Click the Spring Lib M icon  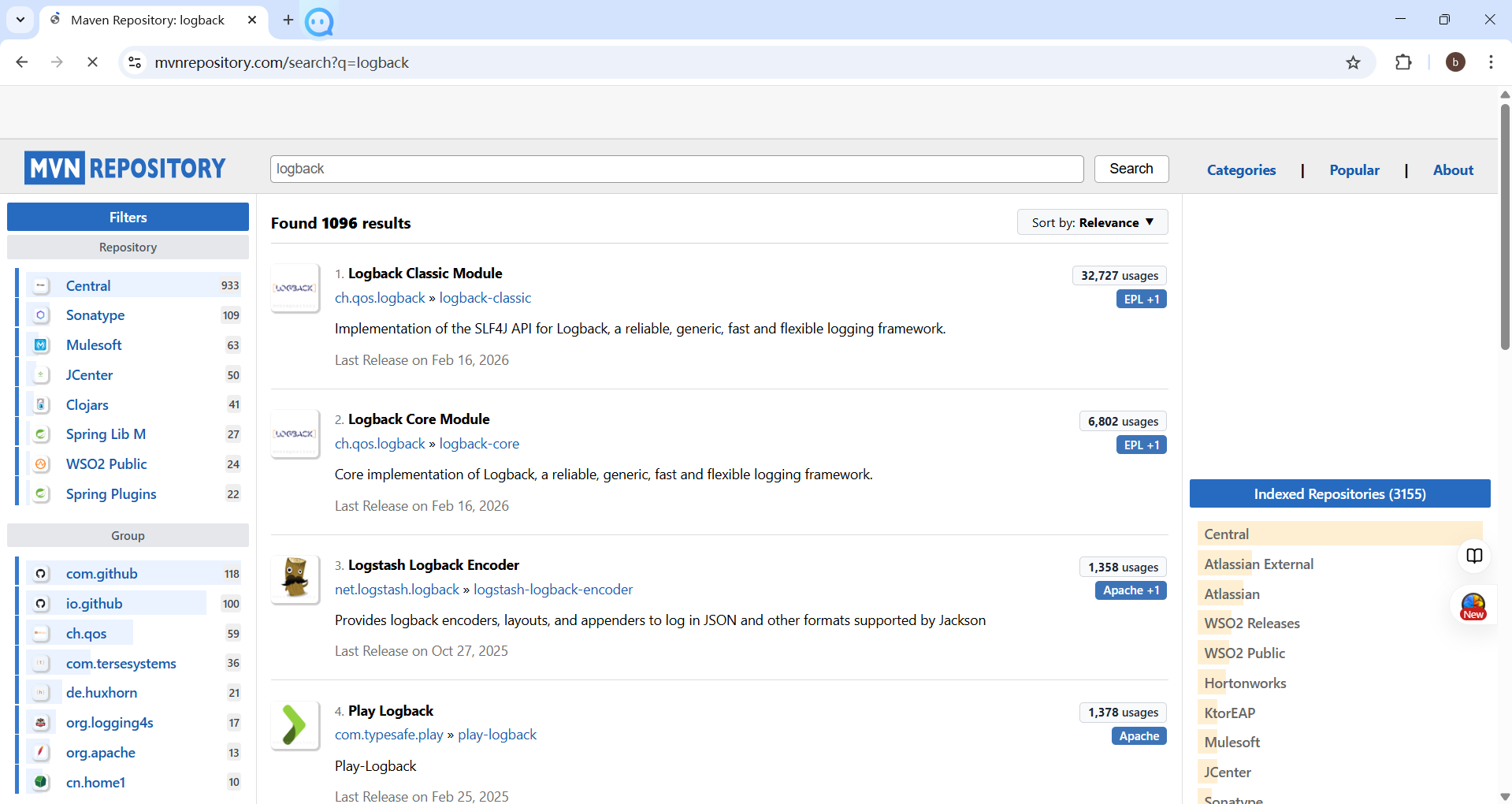pyautogui.click(x=41, y=434)
